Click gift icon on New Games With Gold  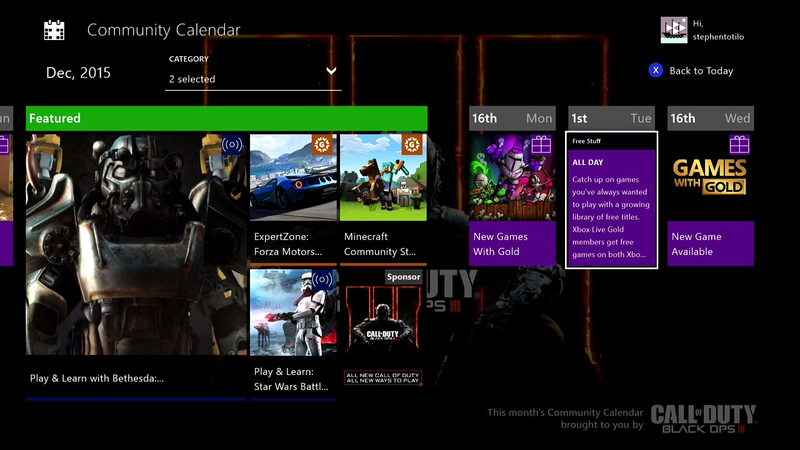click(x=541, y=145)
